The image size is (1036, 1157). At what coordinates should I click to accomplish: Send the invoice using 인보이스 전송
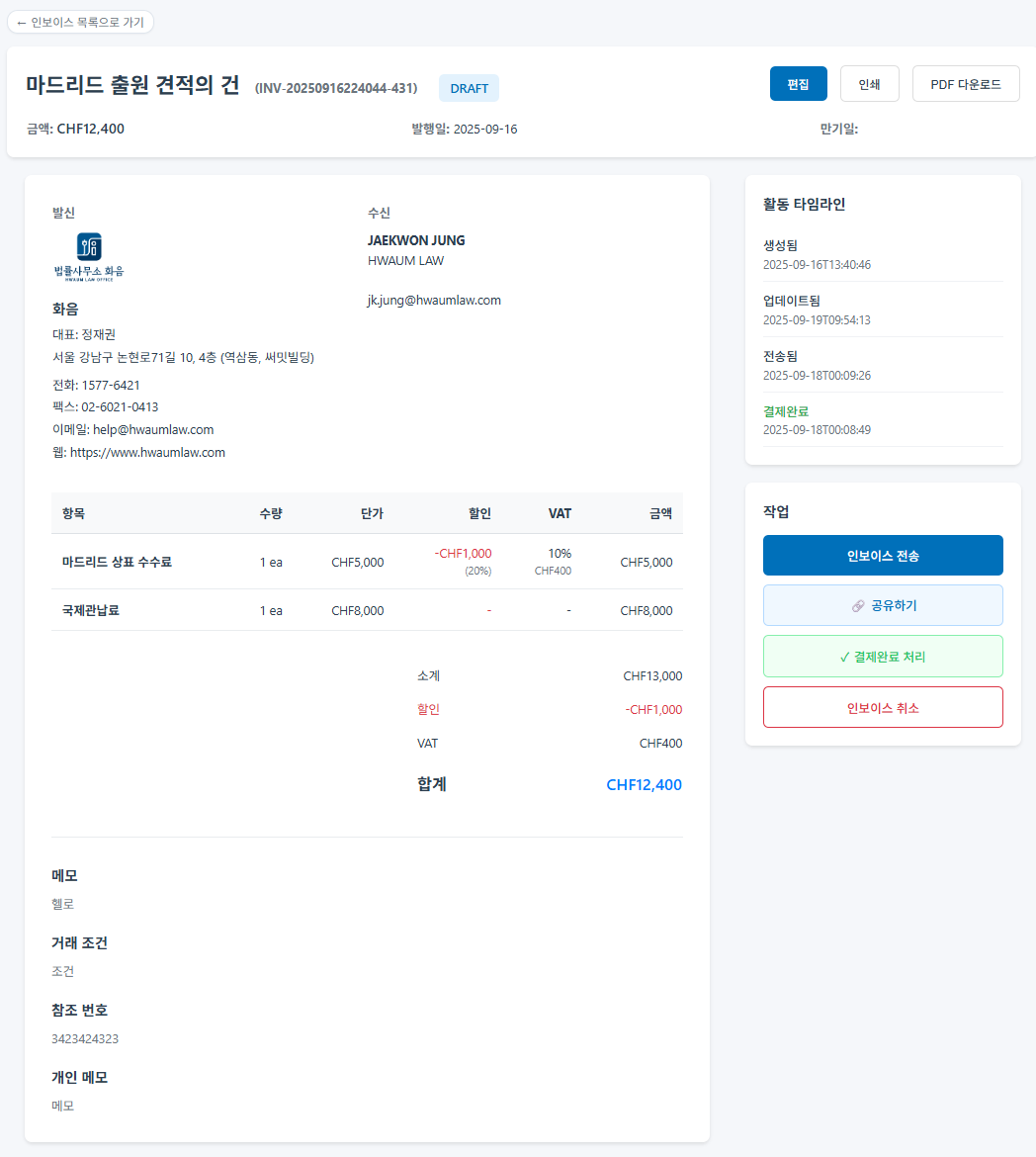click(883, 556)
